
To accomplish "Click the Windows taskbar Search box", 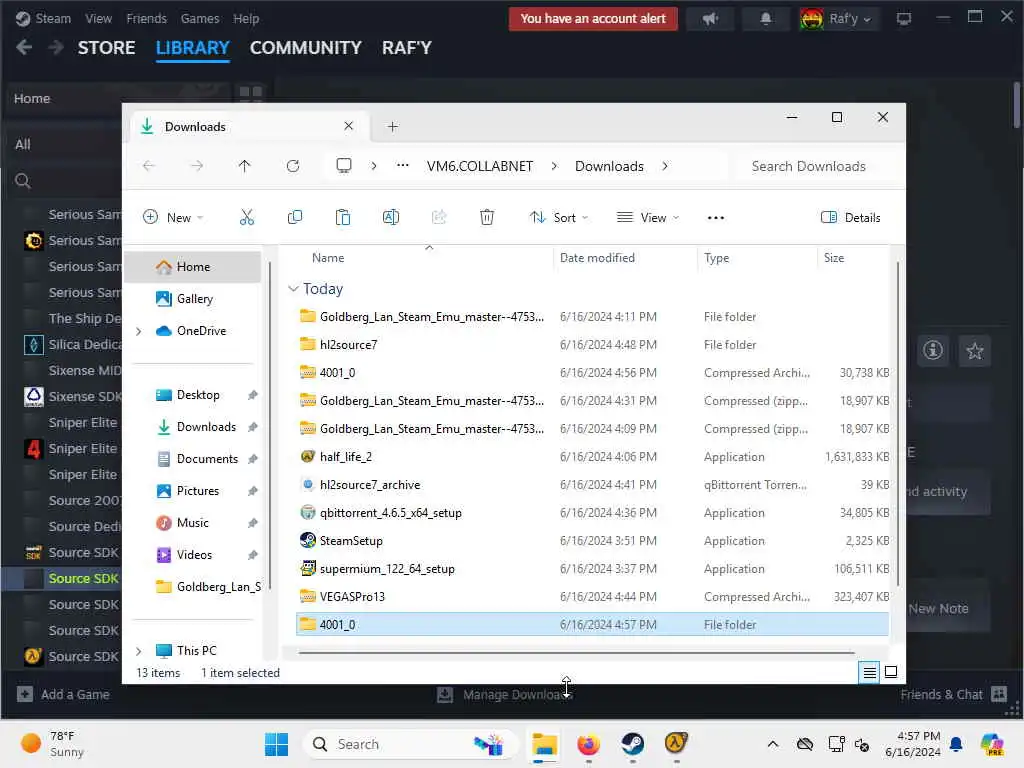I will tap(410, 744).
